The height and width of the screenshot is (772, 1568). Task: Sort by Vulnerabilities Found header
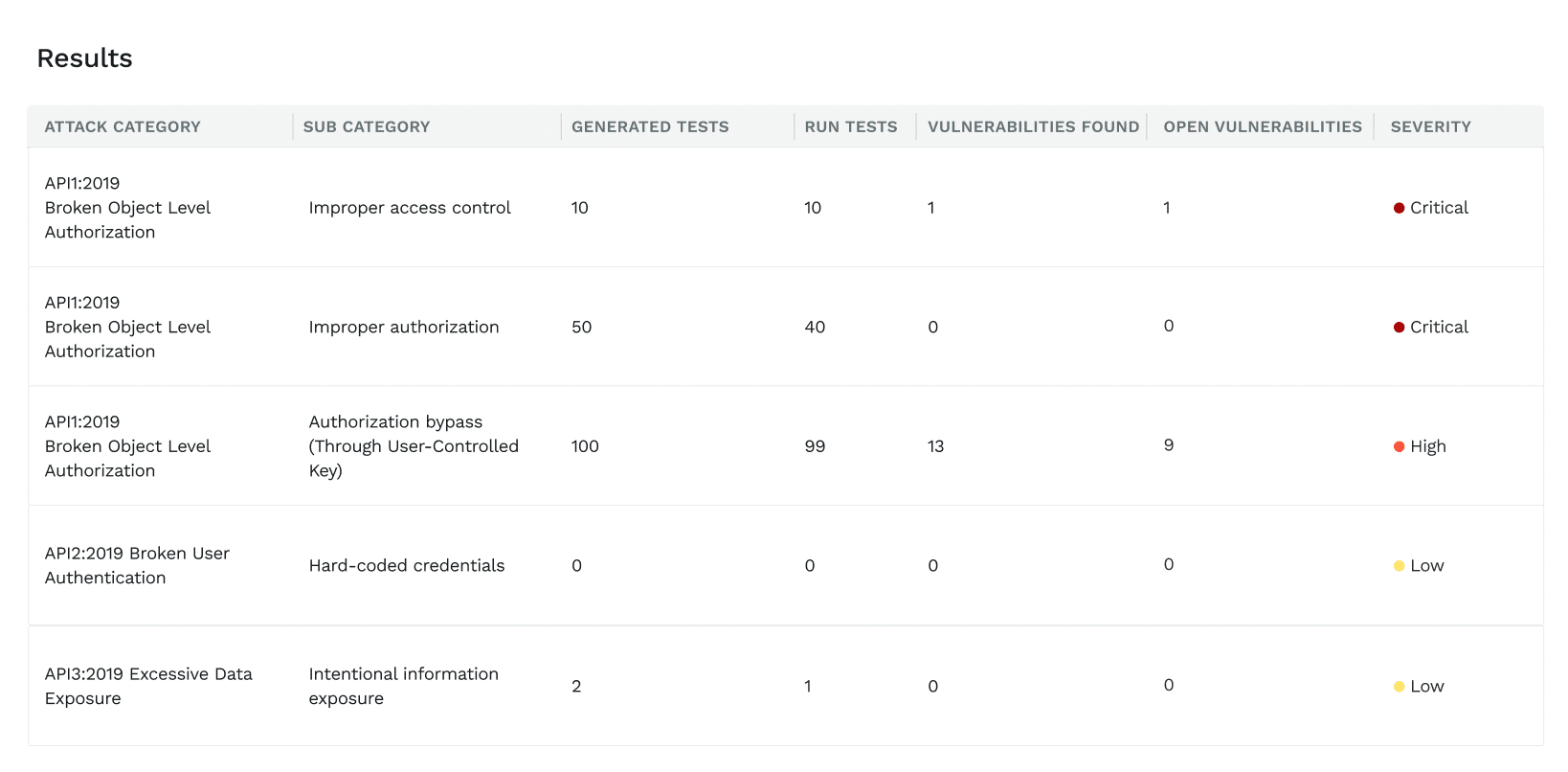point(1033,126)
